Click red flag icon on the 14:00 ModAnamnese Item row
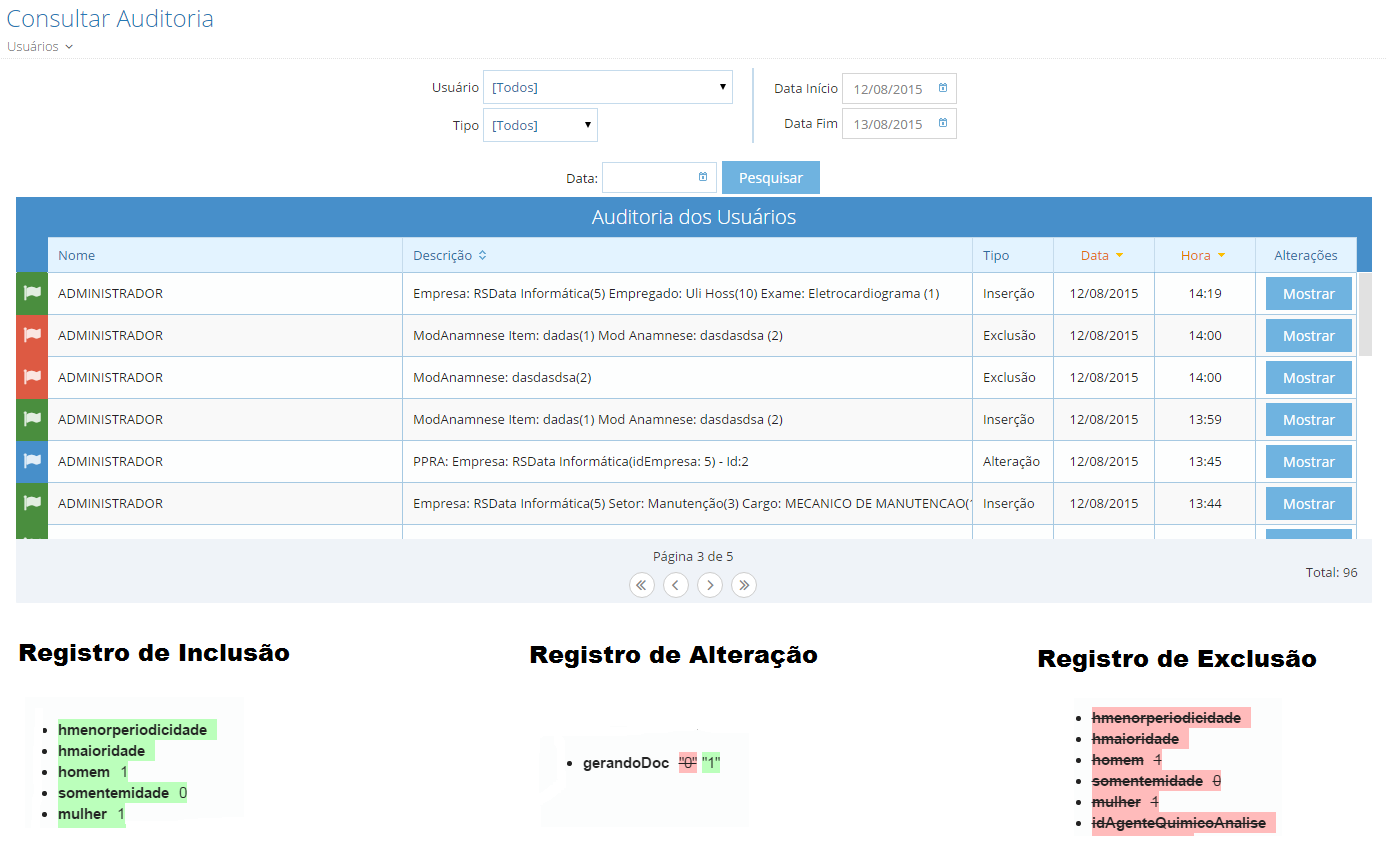 tap(32, 335)
